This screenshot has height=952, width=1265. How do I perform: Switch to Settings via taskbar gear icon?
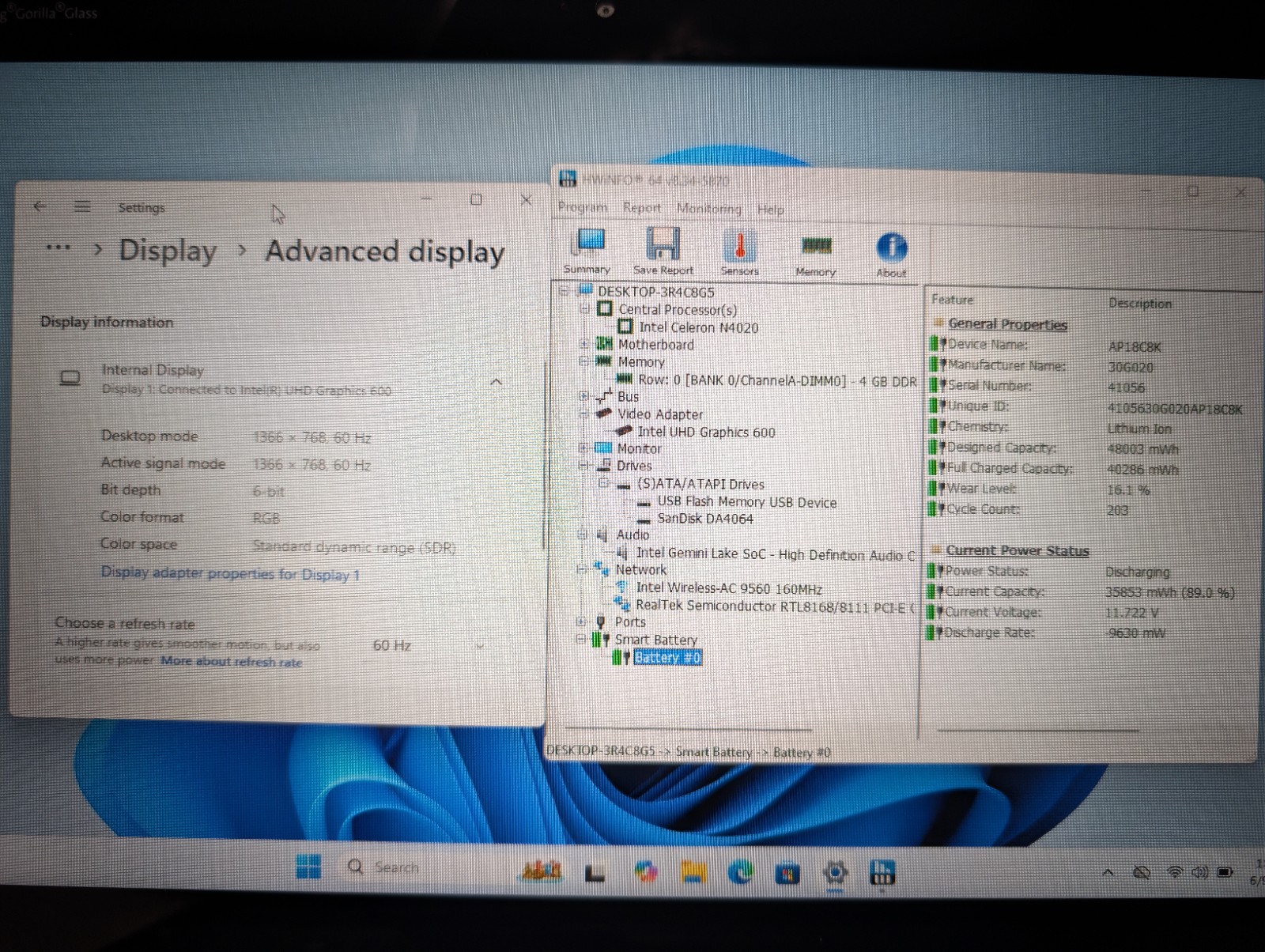(x=835, y=873)
